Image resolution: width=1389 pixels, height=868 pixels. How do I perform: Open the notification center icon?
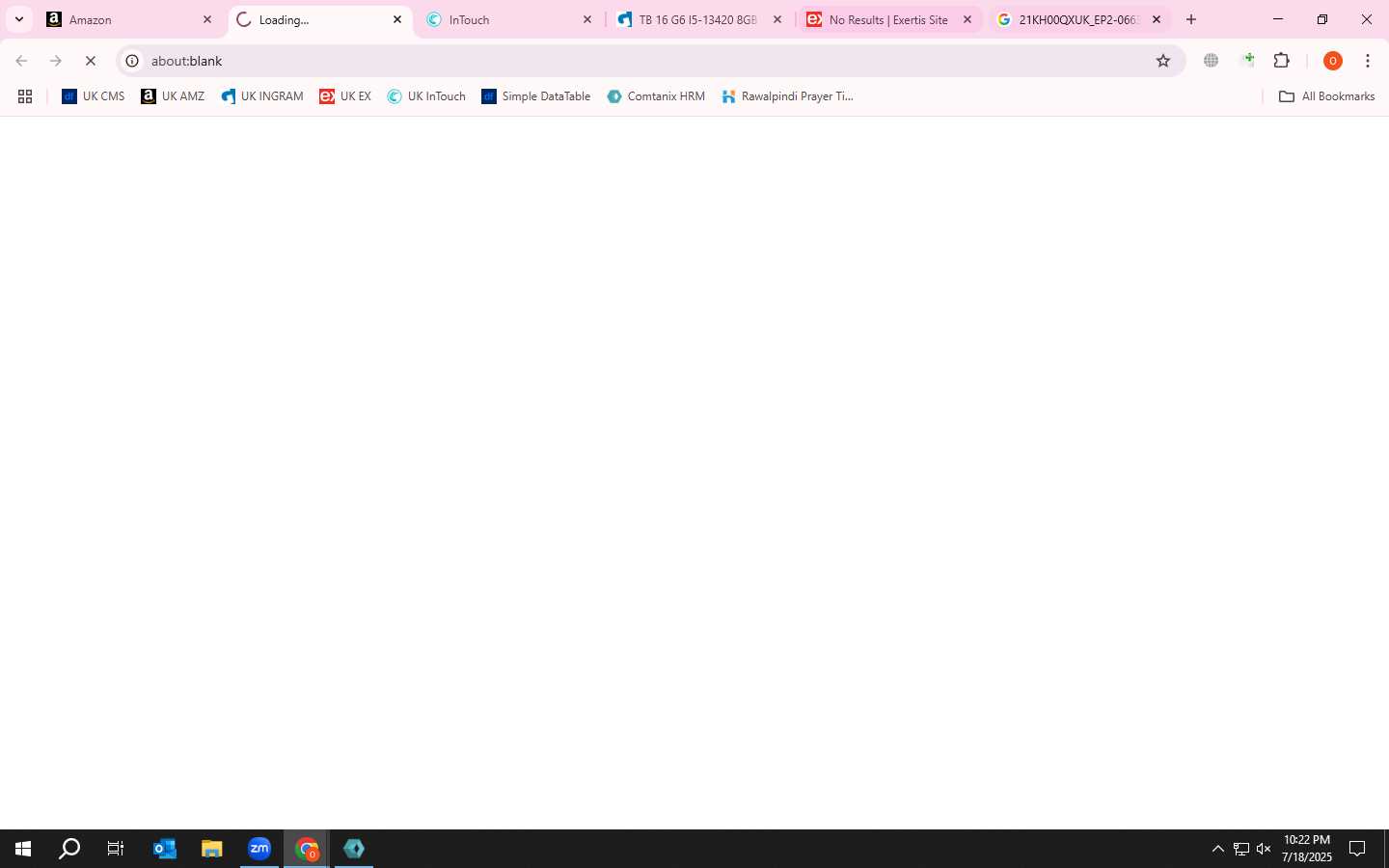click(x=1357, y=849)
